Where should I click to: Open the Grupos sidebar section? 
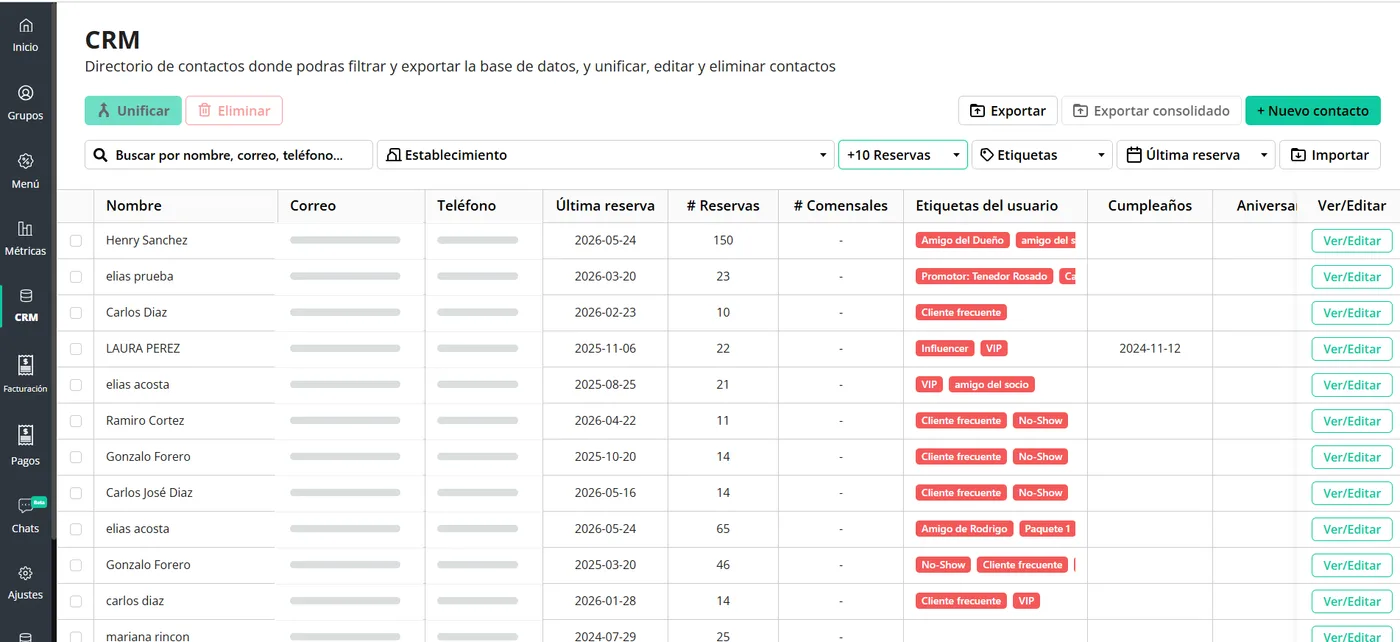tap(26, 103)
